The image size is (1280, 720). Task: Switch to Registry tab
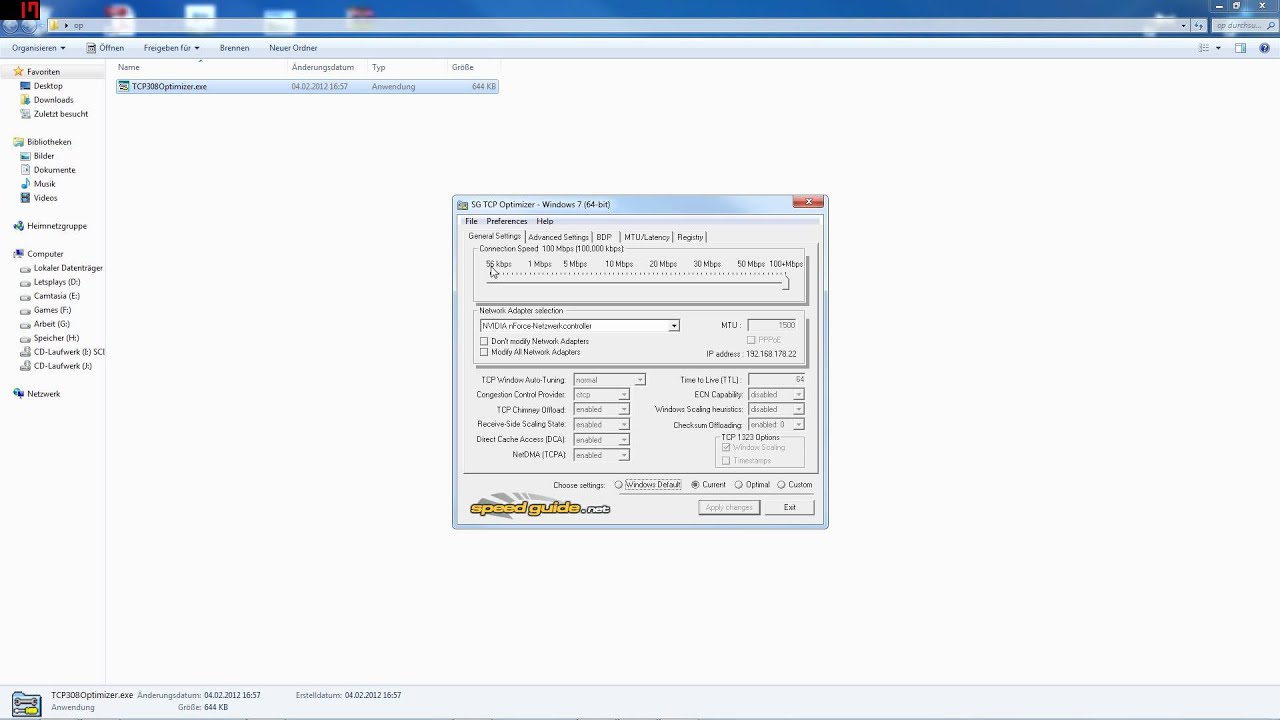[690, 237]
